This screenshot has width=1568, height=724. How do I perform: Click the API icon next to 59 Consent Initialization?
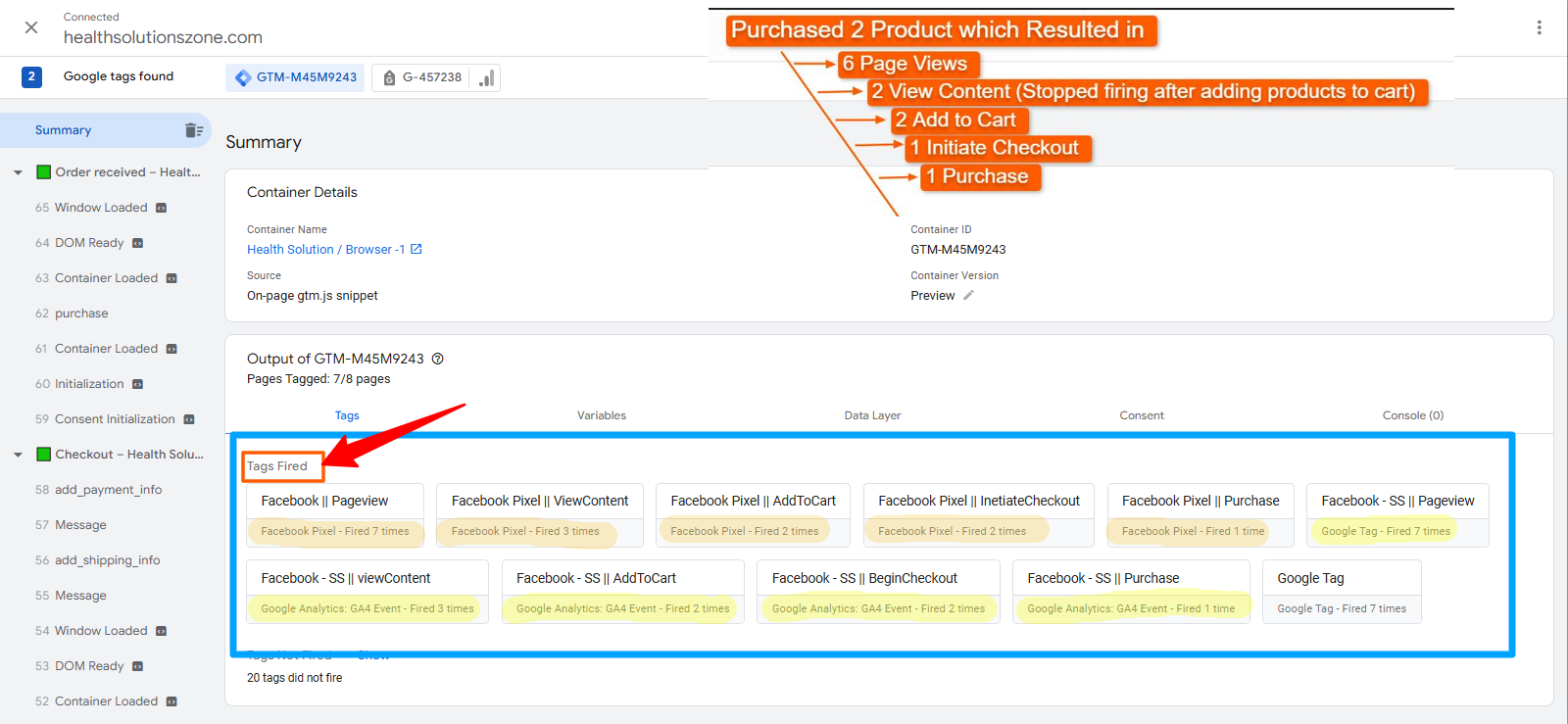coord(189,419)
